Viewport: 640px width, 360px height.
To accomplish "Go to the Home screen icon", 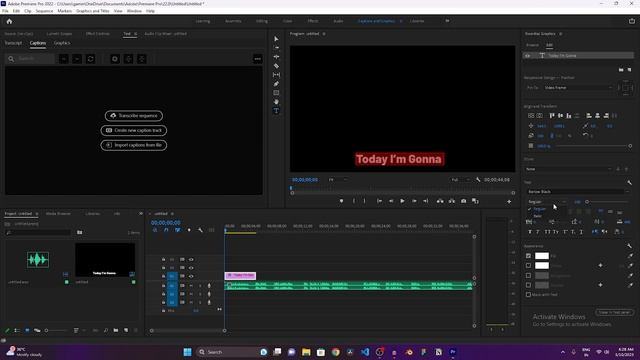I will pos(9,21).
